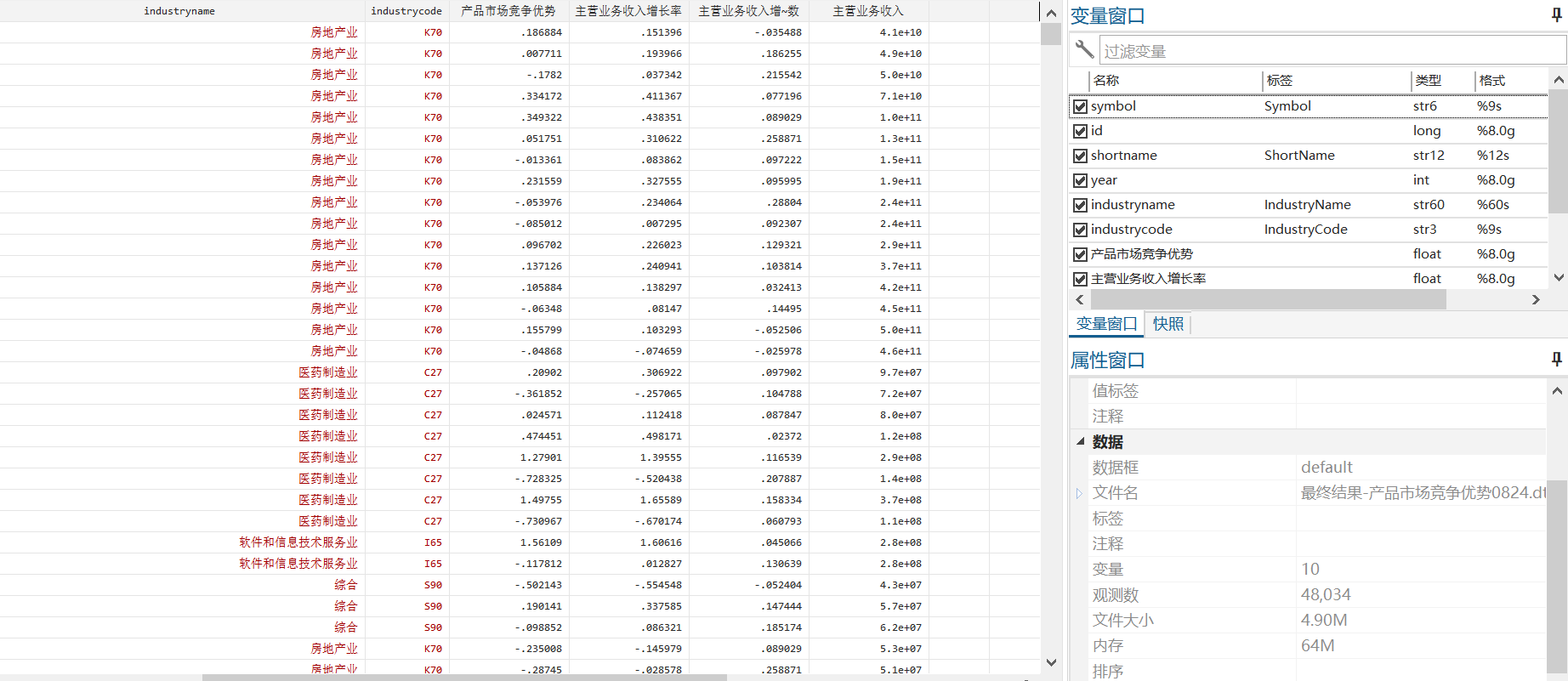Click the 数据框 value default
1568x681 pixels.
coord(1327,468)
